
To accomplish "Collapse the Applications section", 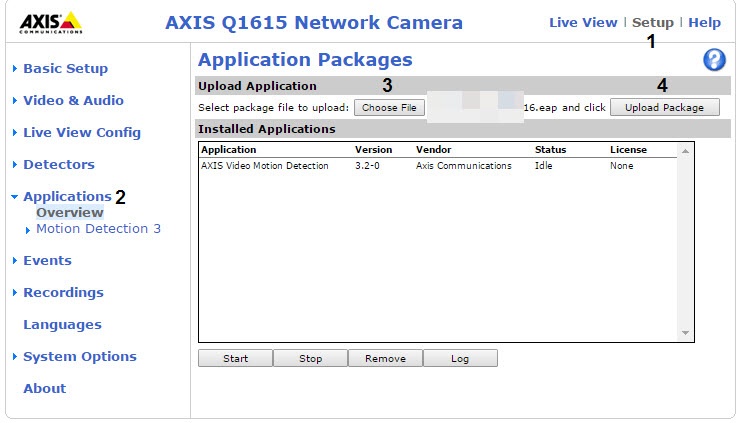I will pos(66,197).
